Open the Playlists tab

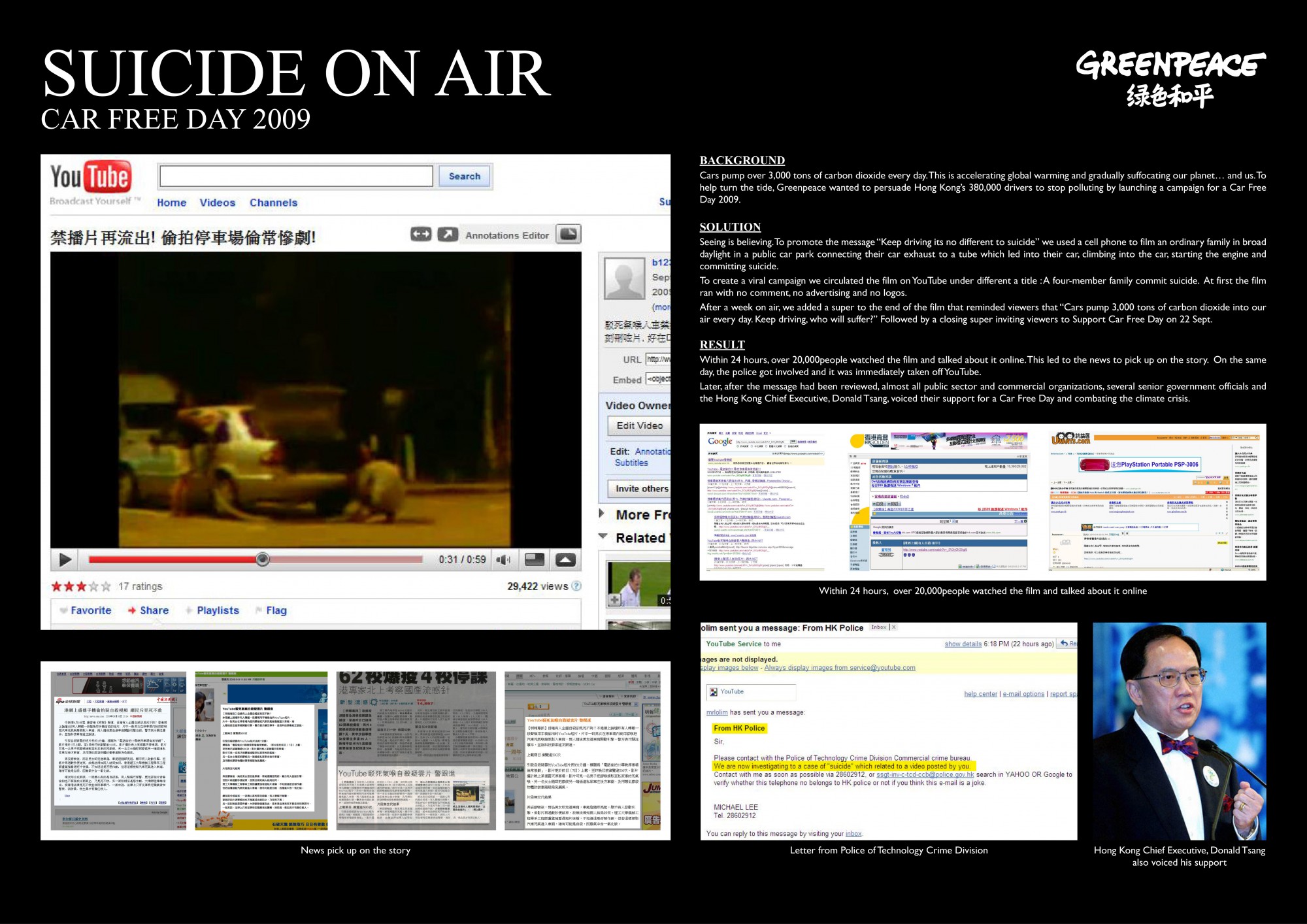pos(217,610)
